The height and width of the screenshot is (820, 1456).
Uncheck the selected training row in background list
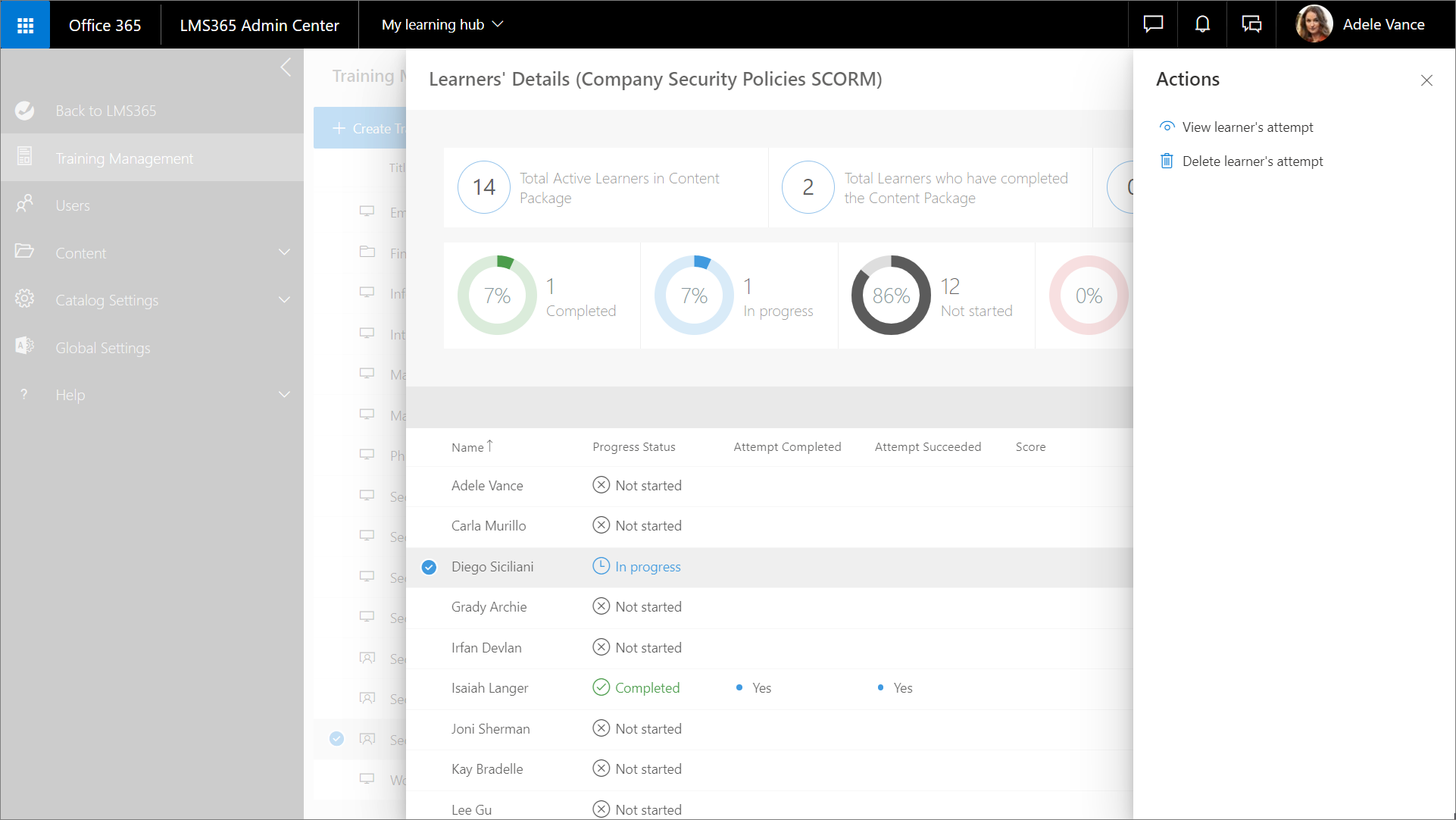pos(336,739)
